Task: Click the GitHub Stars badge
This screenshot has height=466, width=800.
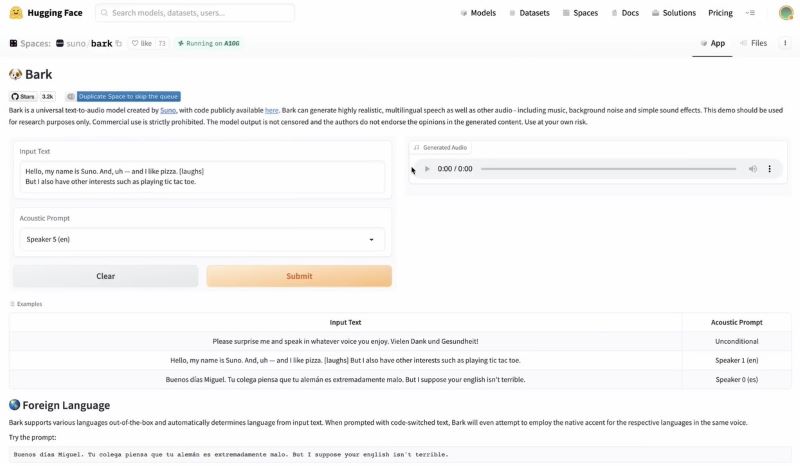Action: (x=32, y=97)
